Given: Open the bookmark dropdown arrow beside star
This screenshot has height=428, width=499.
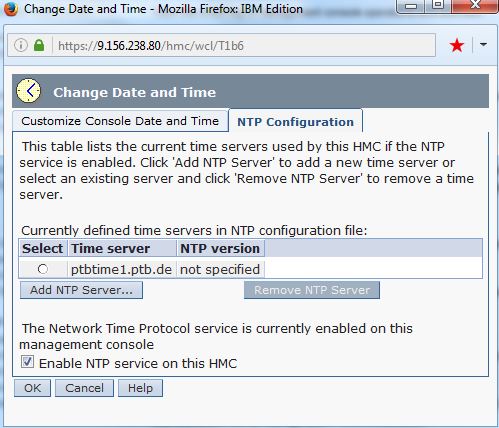Looking at the screenshot, I should (x=483, y=44).
